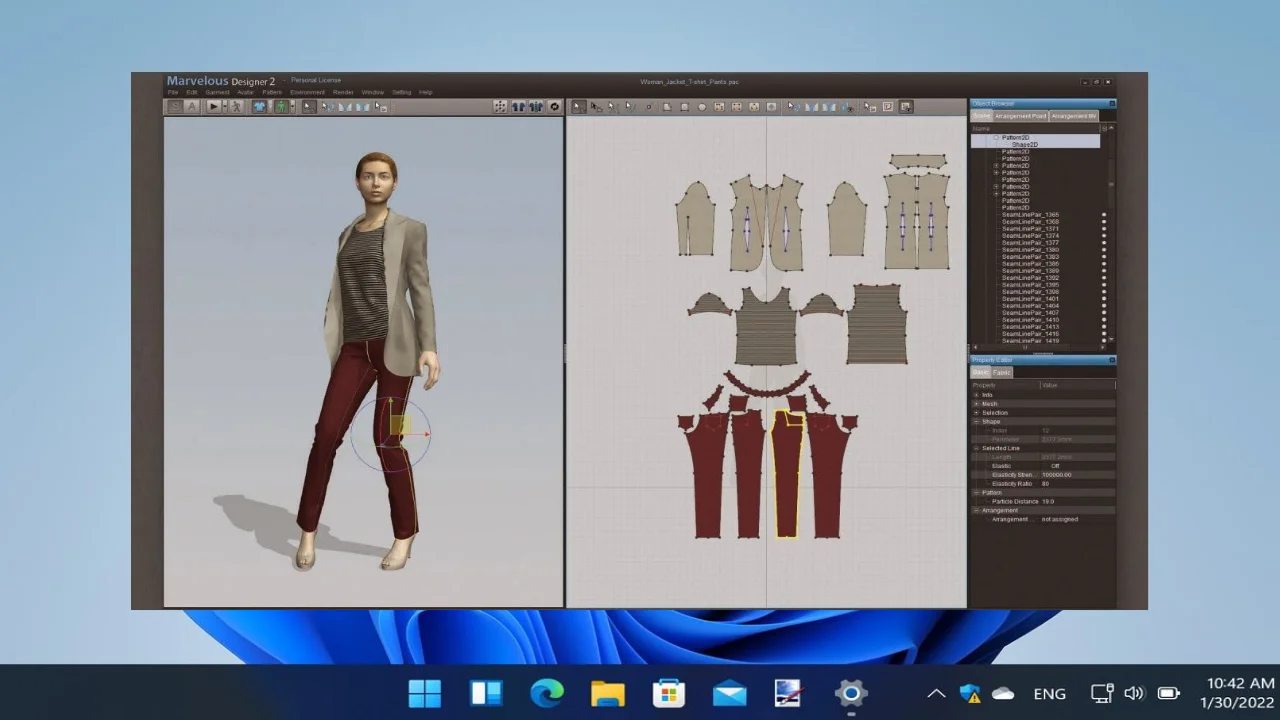This screenshot has width=1280, height=720.
Task: Expand the Info property group
Action: (976, 395)
